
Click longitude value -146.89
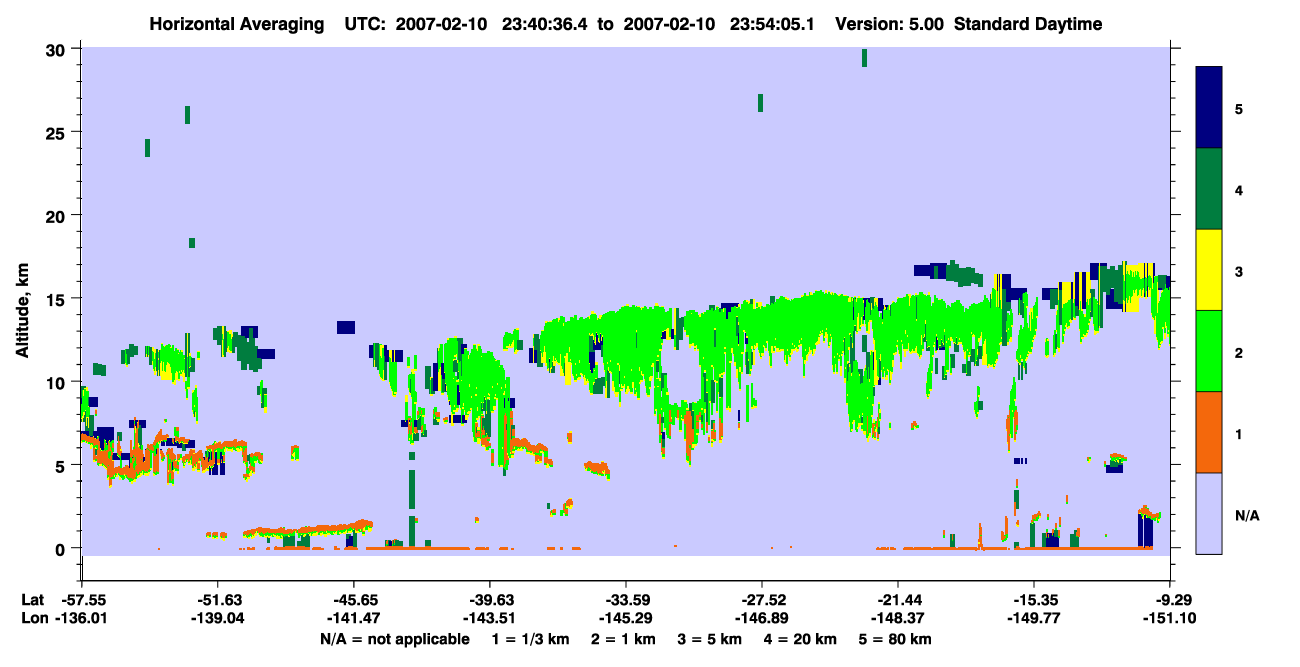(x=762, y=619)
